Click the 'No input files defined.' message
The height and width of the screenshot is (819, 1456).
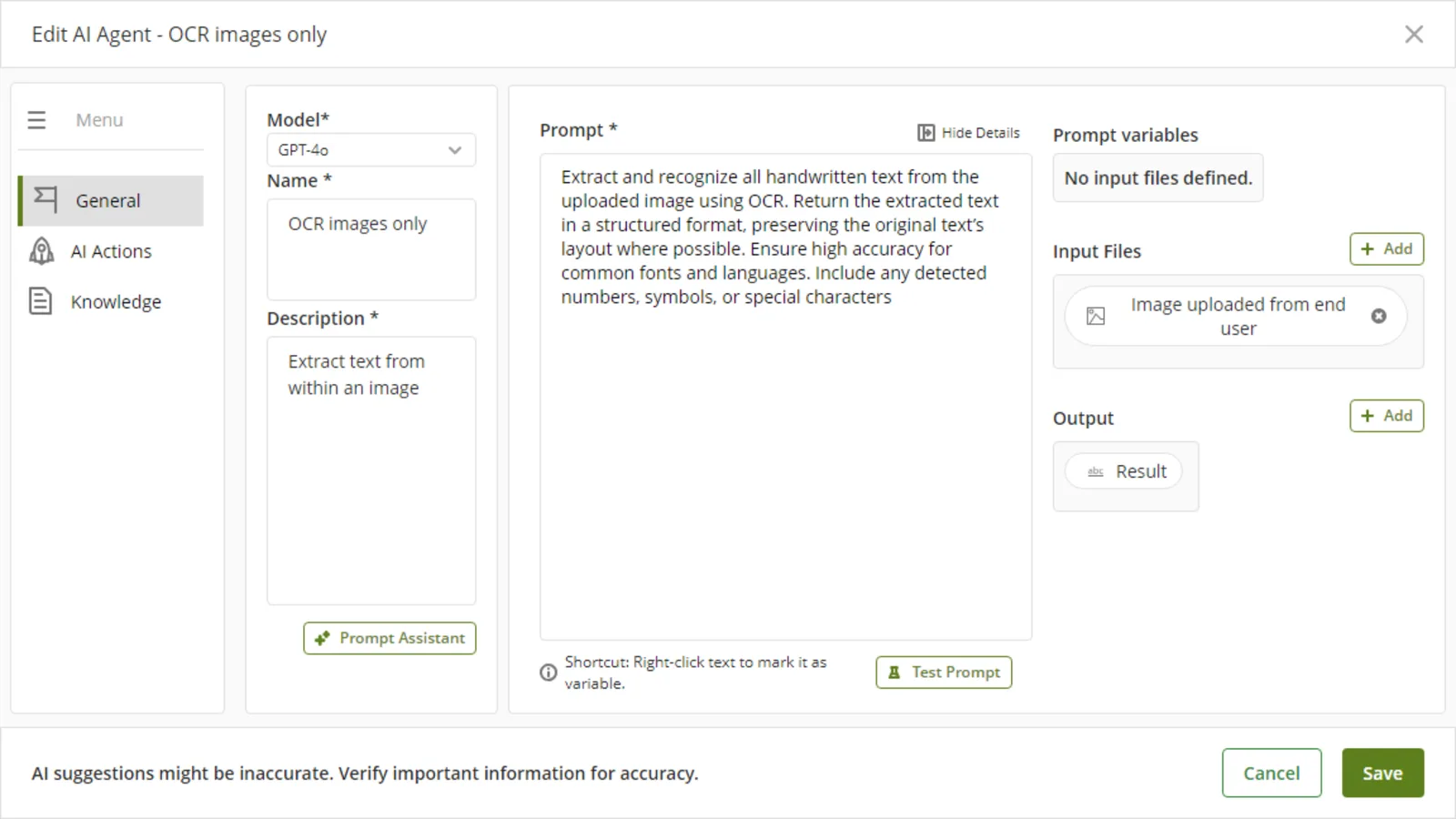[x=1158, y=177]
